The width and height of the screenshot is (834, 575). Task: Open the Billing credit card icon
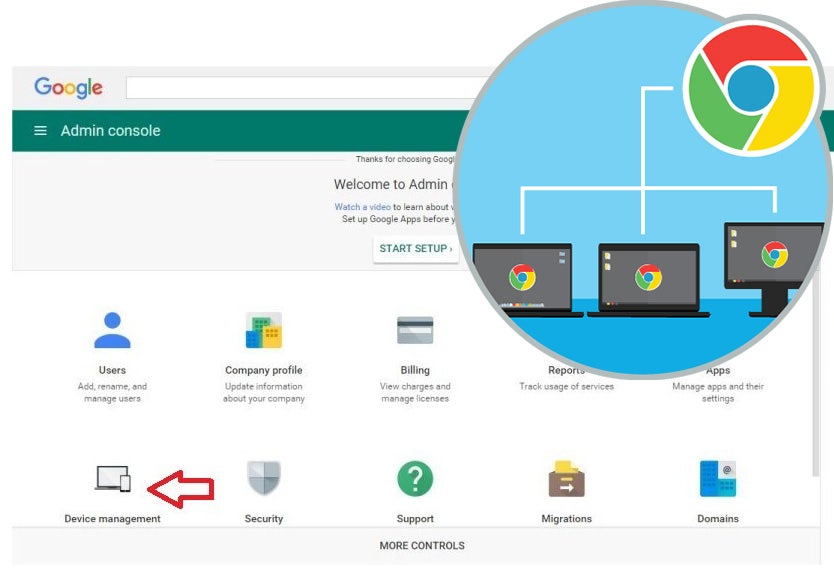415,330
